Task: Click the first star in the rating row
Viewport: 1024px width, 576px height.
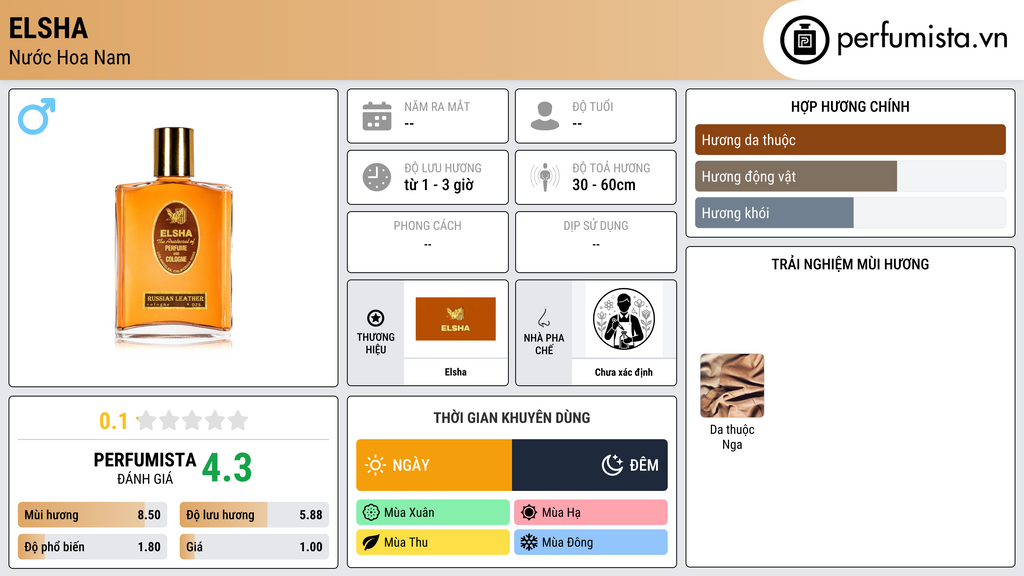Action: pyautogui.click(x=147, y=420)
